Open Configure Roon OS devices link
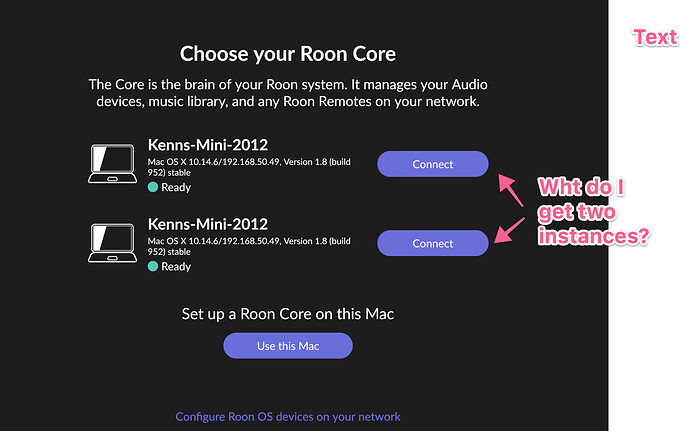Viewport: 690px width, 431px height. [288, 416]
